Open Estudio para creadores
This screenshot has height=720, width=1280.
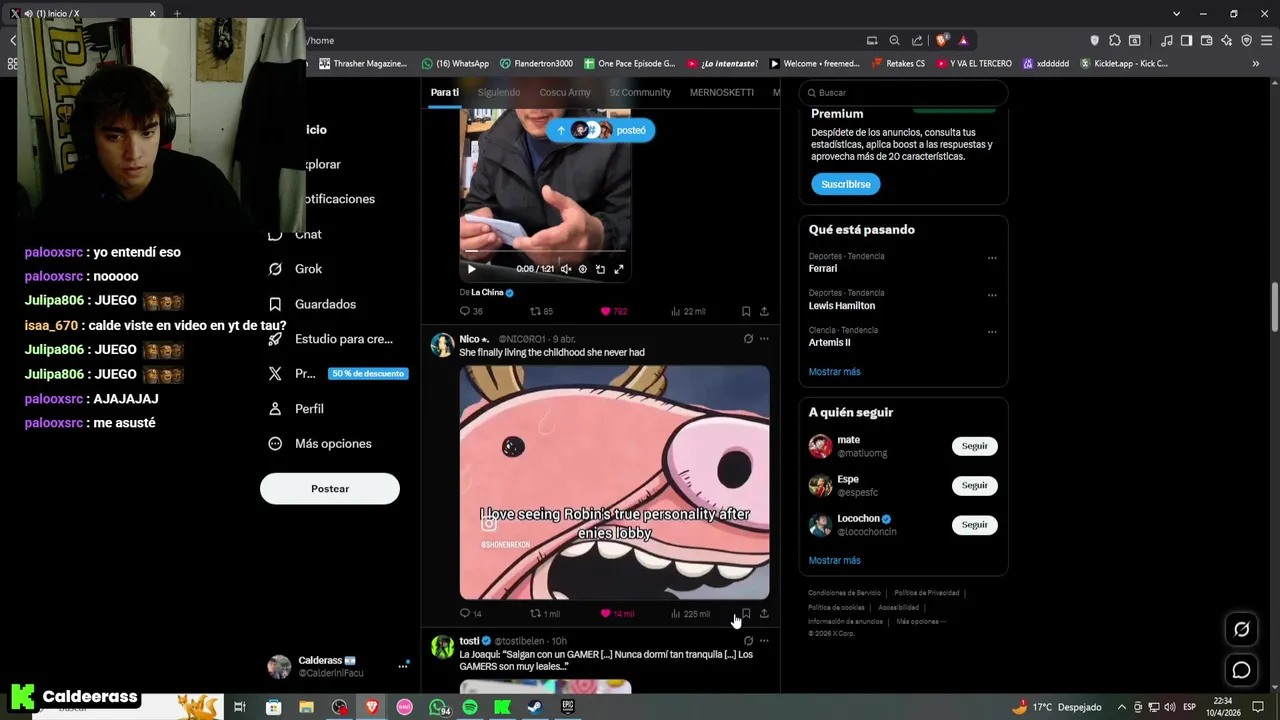(331, 339)
